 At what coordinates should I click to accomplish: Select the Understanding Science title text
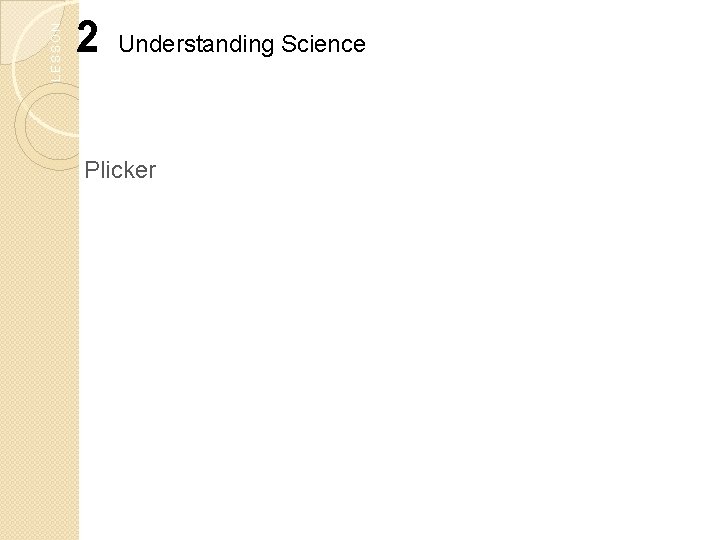pos(242,44)
